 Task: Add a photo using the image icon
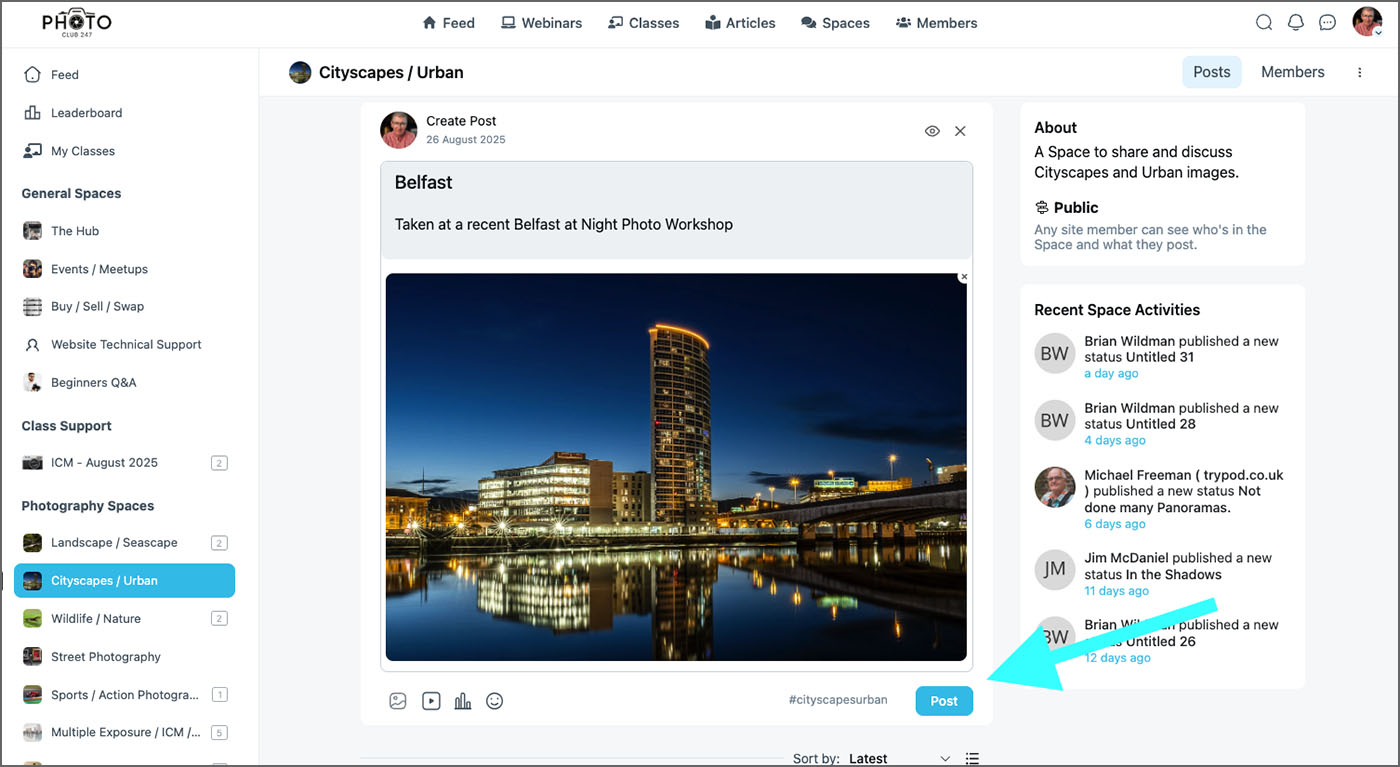coord(398,701)
